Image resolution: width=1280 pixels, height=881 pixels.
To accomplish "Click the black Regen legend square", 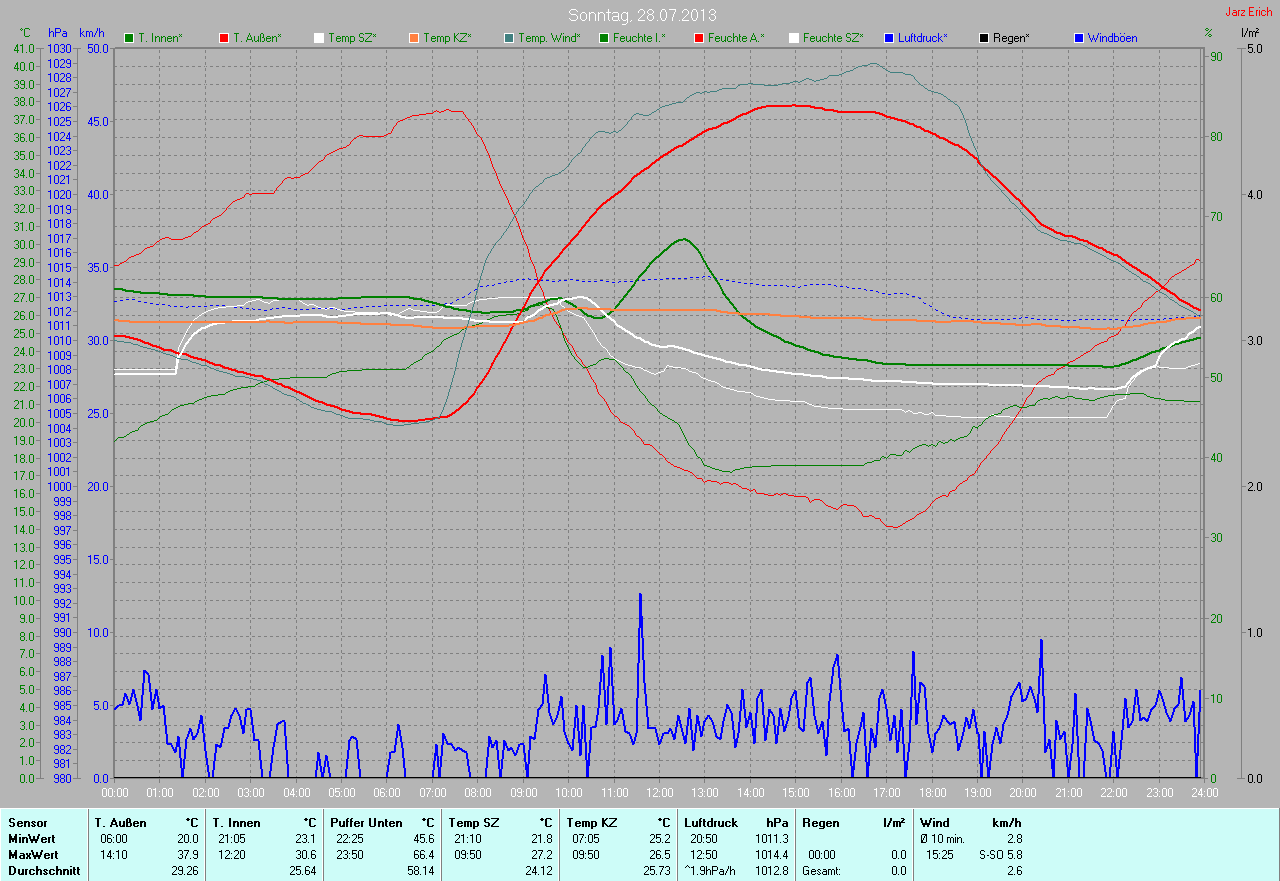I will click(984, 38).
